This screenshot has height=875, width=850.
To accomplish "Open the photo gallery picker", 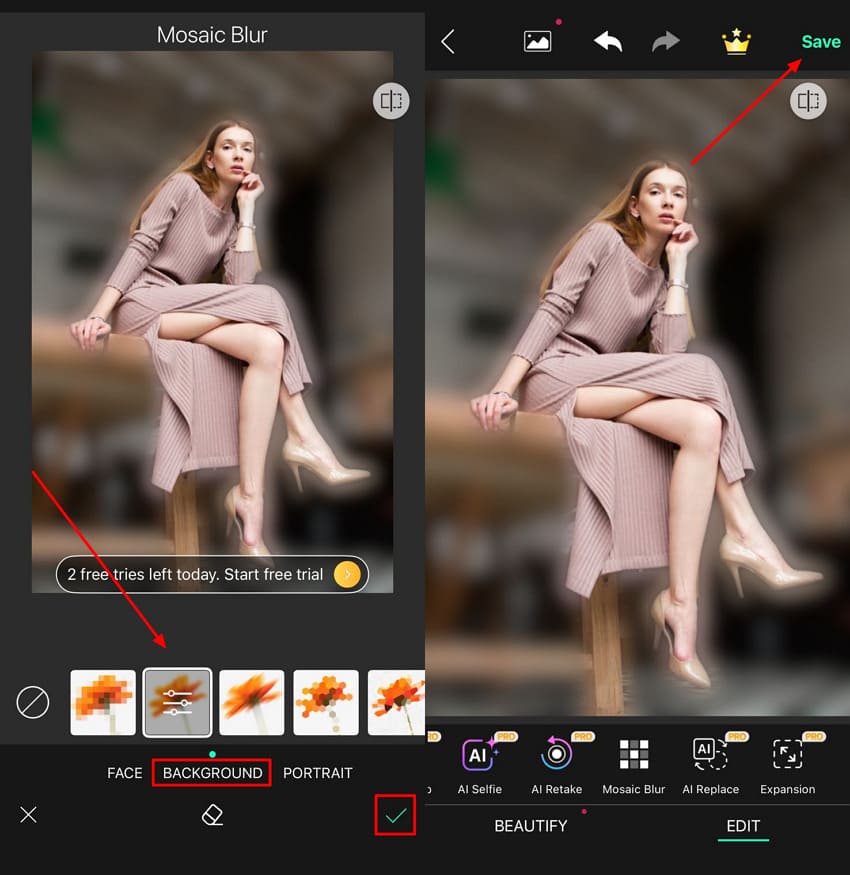I will pos(537,41).
